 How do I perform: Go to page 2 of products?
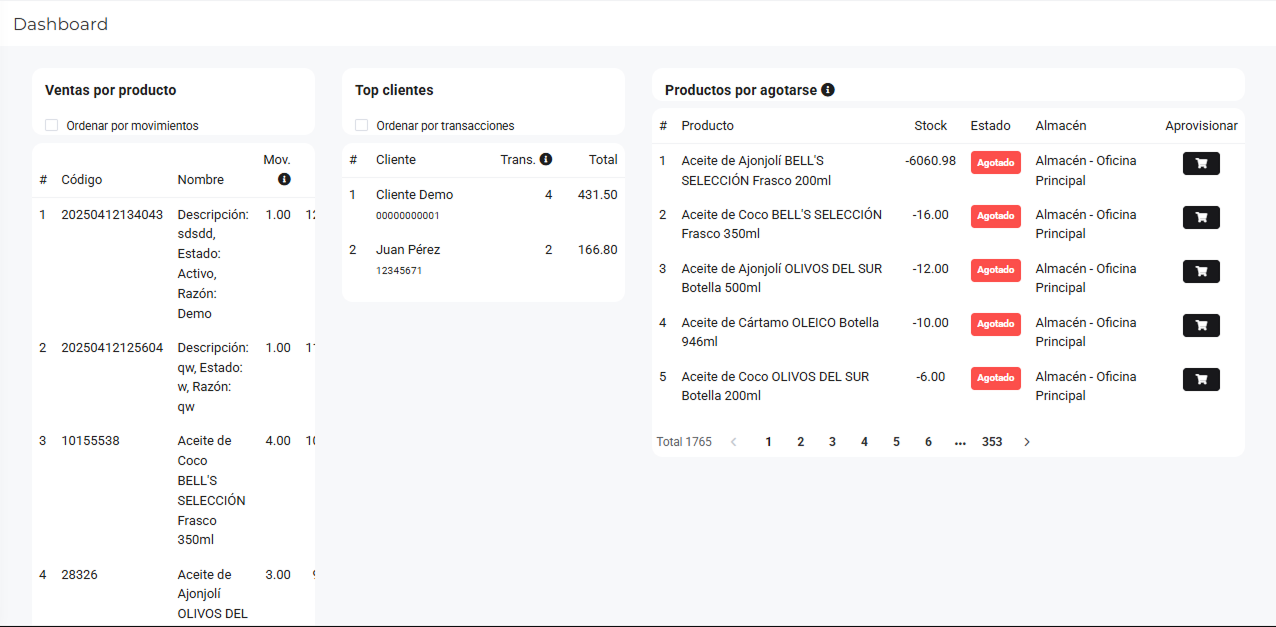coord(800,442)
